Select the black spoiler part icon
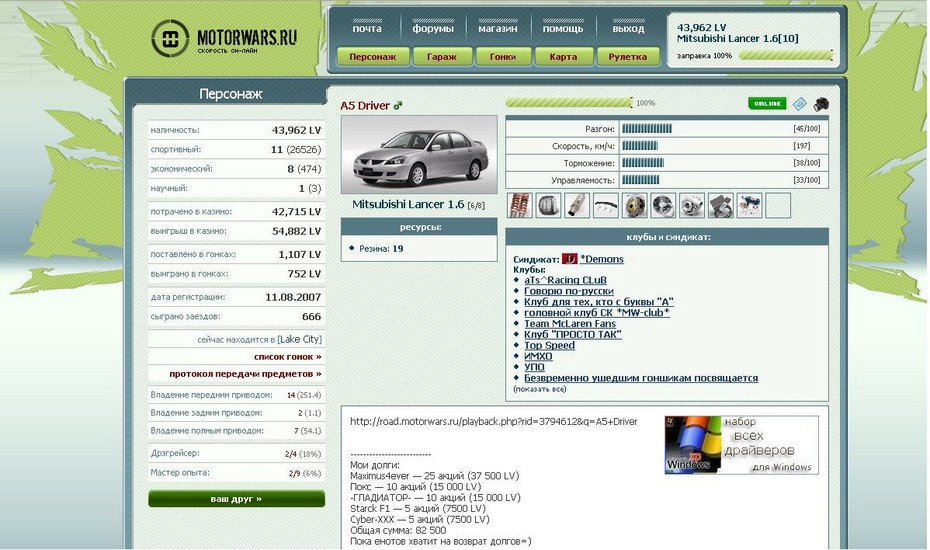 [606, 205]
